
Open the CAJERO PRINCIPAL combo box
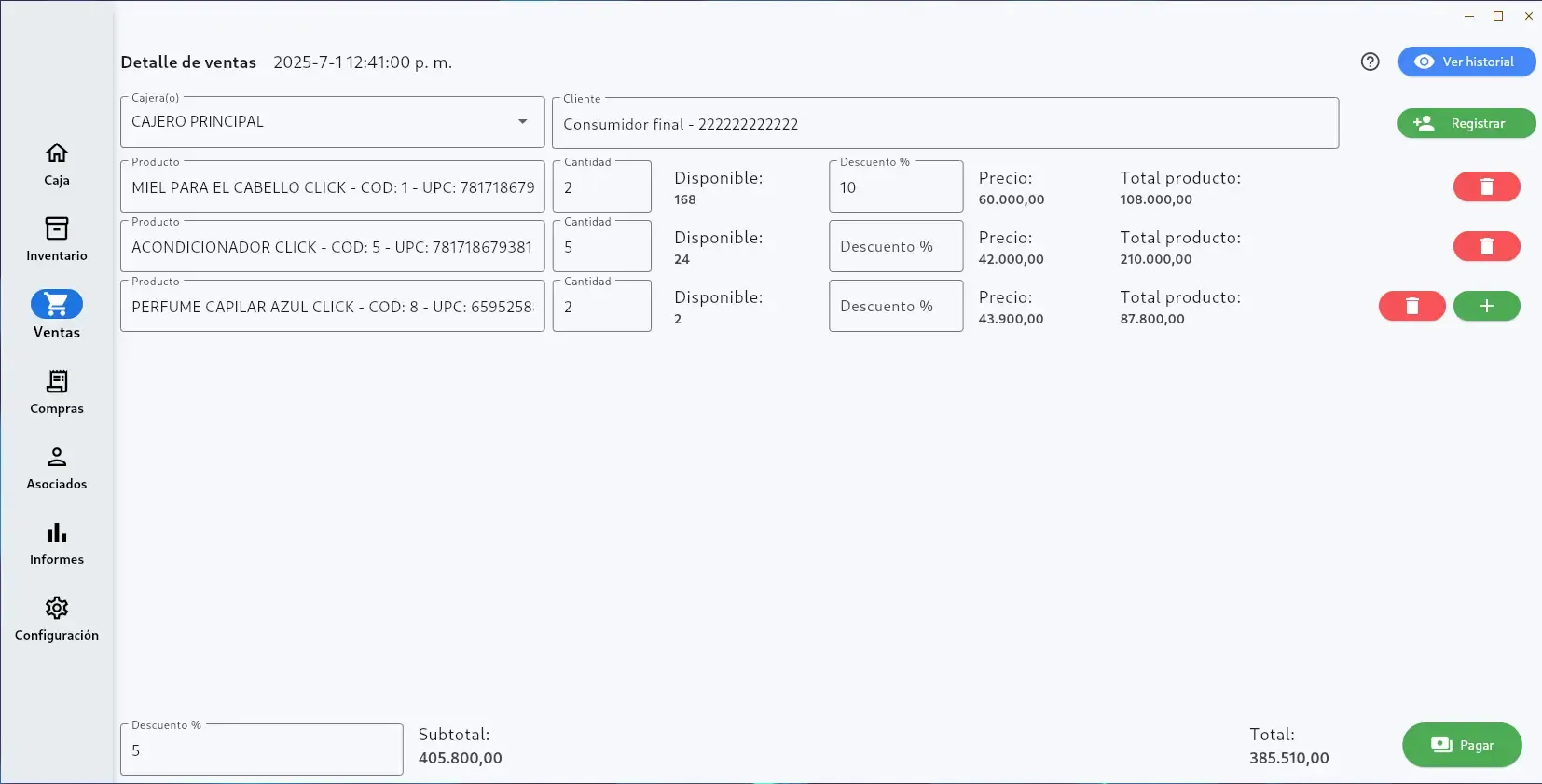click(332, 122)
